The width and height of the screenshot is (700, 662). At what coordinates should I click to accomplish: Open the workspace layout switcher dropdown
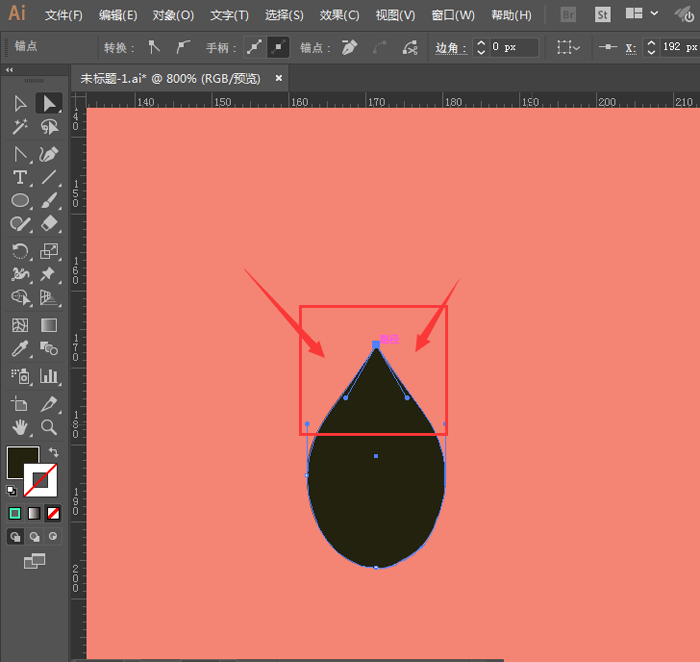pos(640,15)
